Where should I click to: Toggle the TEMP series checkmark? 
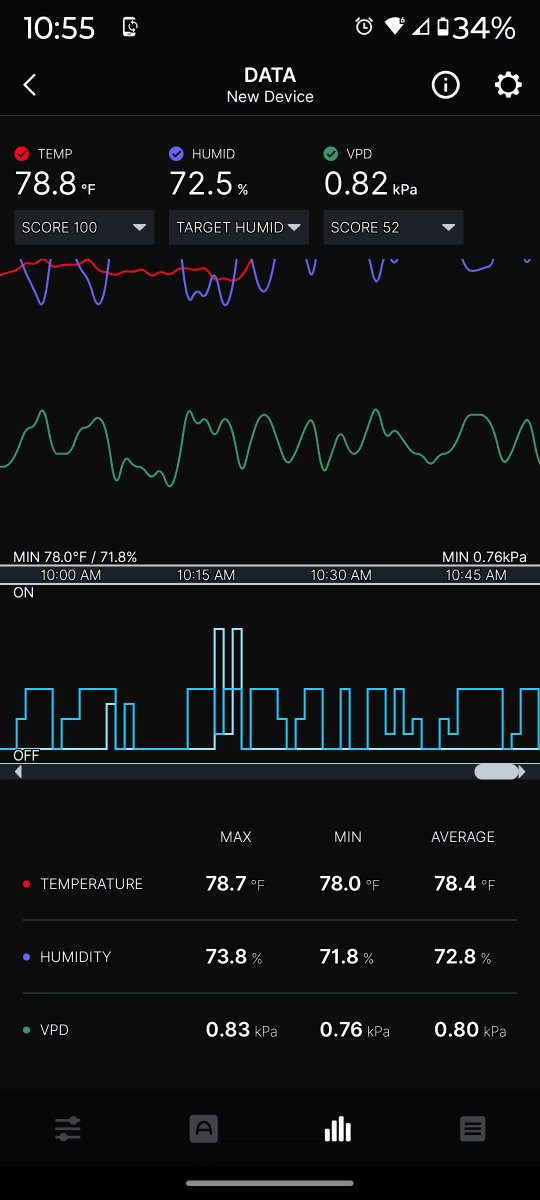pos(22,154)
